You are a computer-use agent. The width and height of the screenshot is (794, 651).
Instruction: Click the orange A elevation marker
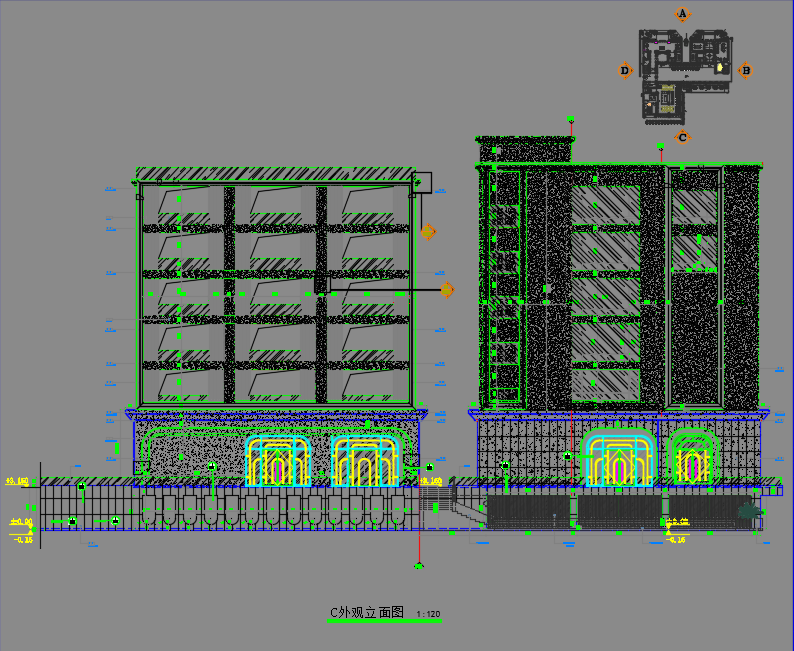pos(683,14)
